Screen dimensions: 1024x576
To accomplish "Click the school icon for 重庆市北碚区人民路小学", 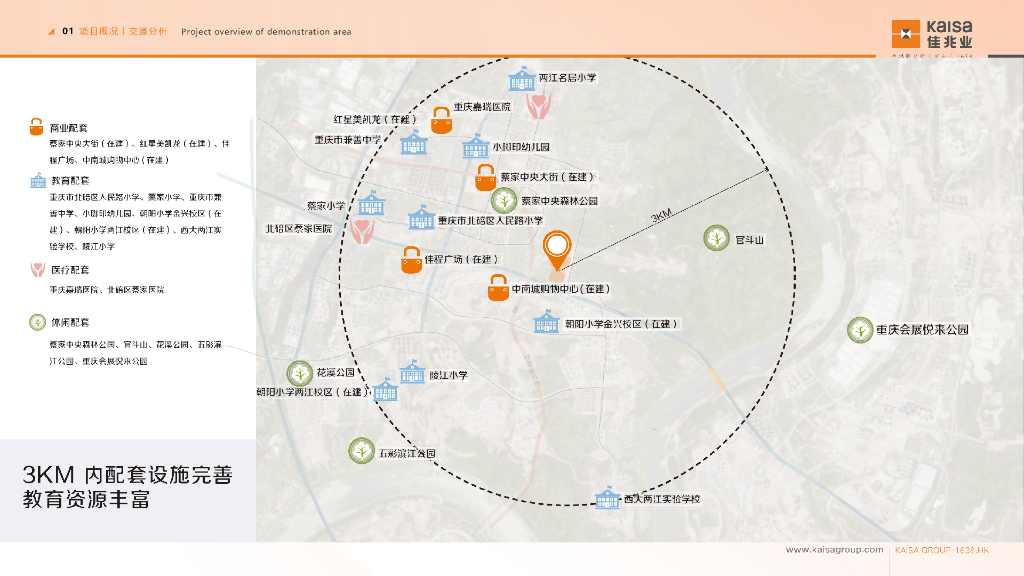I will tap(421, 217).
